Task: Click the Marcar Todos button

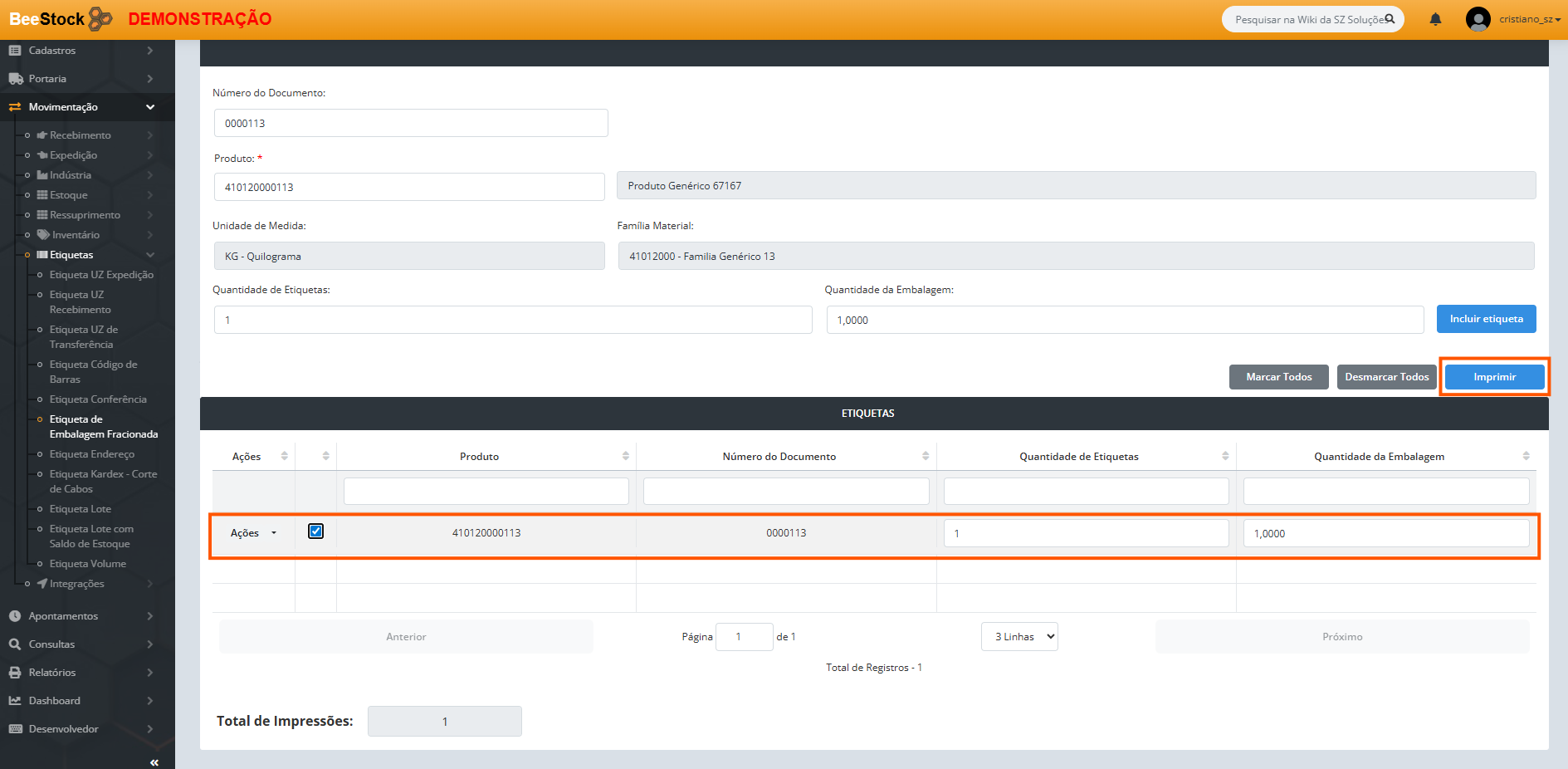Action: click(x=1278, y=377)
